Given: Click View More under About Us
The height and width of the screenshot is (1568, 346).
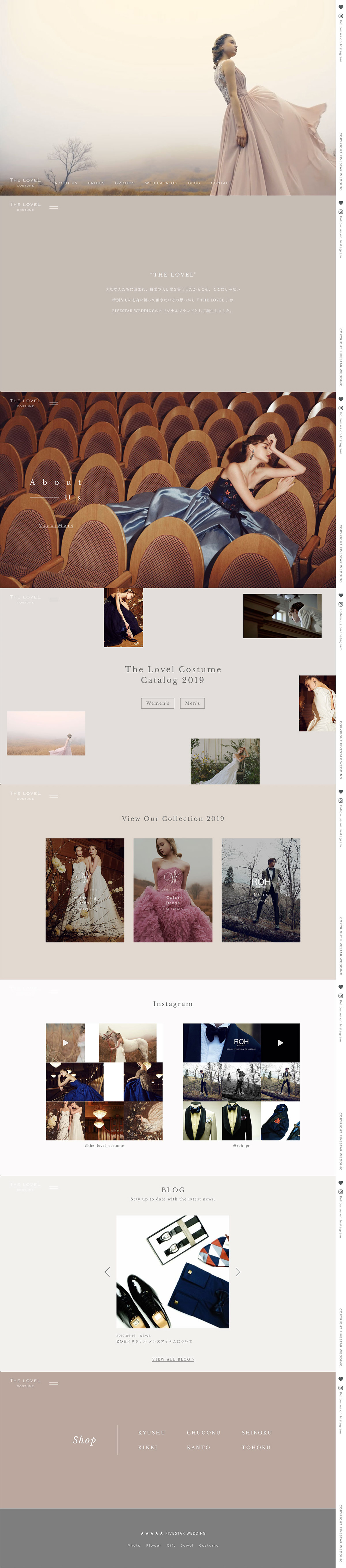Looking at the screenshot, I should click(x=57, y=525).
